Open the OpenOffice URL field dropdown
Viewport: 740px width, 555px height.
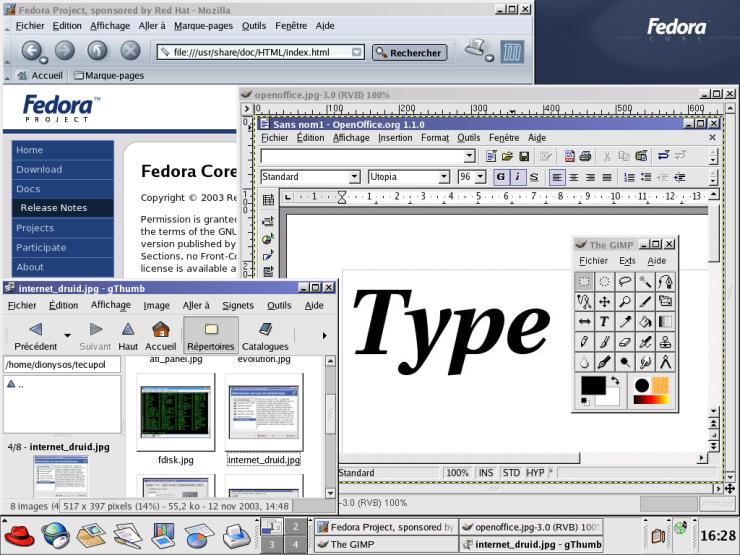click(469, 156)
